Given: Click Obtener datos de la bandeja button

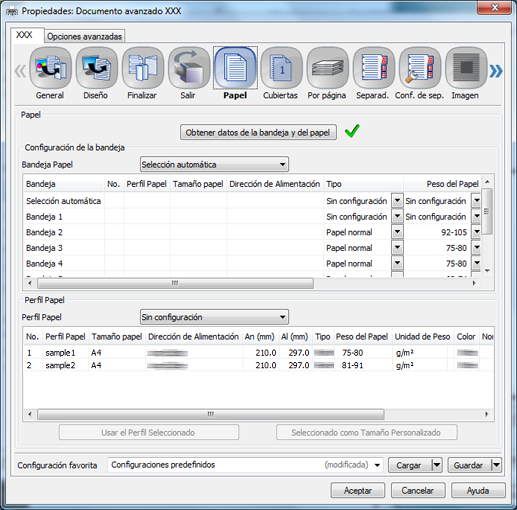Looking at the screenshot, I should click(x=258, y=132).
